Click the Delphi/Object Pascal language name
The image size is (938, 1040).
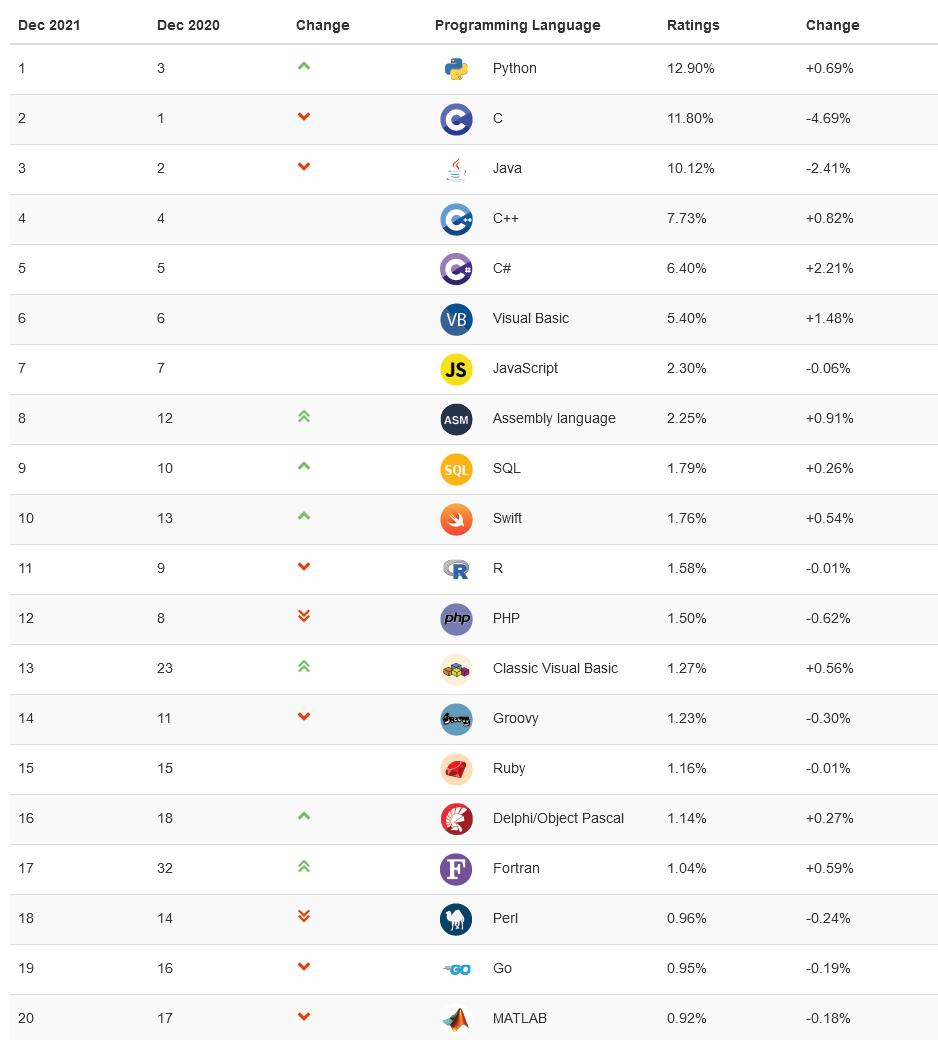click(558, 818)
